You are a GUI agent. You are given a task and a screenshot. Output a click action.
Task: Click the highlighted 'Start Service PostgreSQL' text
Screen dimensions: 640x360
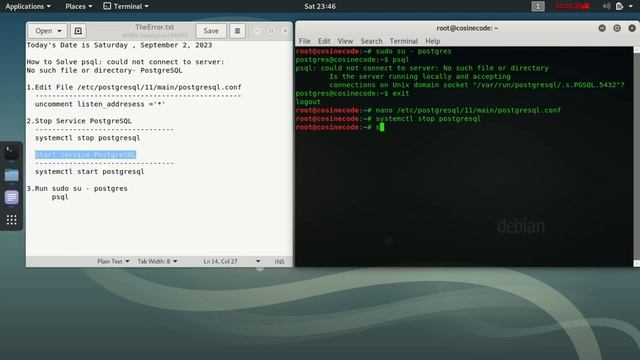point(85,155)
